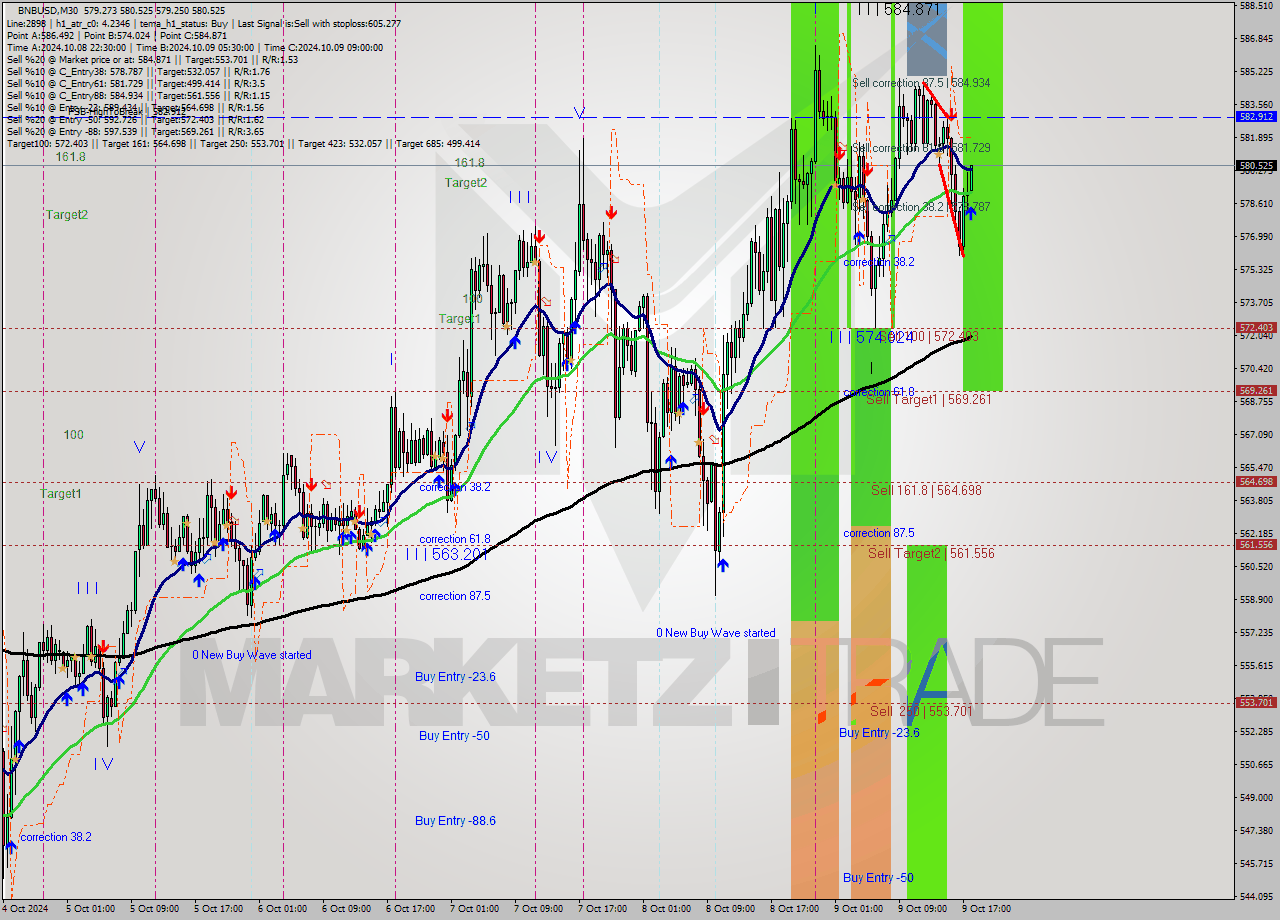The image size is (1280, 920).
Task: Select '6 Oct 17:00' on the time axis
Action: click(x=410, y=909)
